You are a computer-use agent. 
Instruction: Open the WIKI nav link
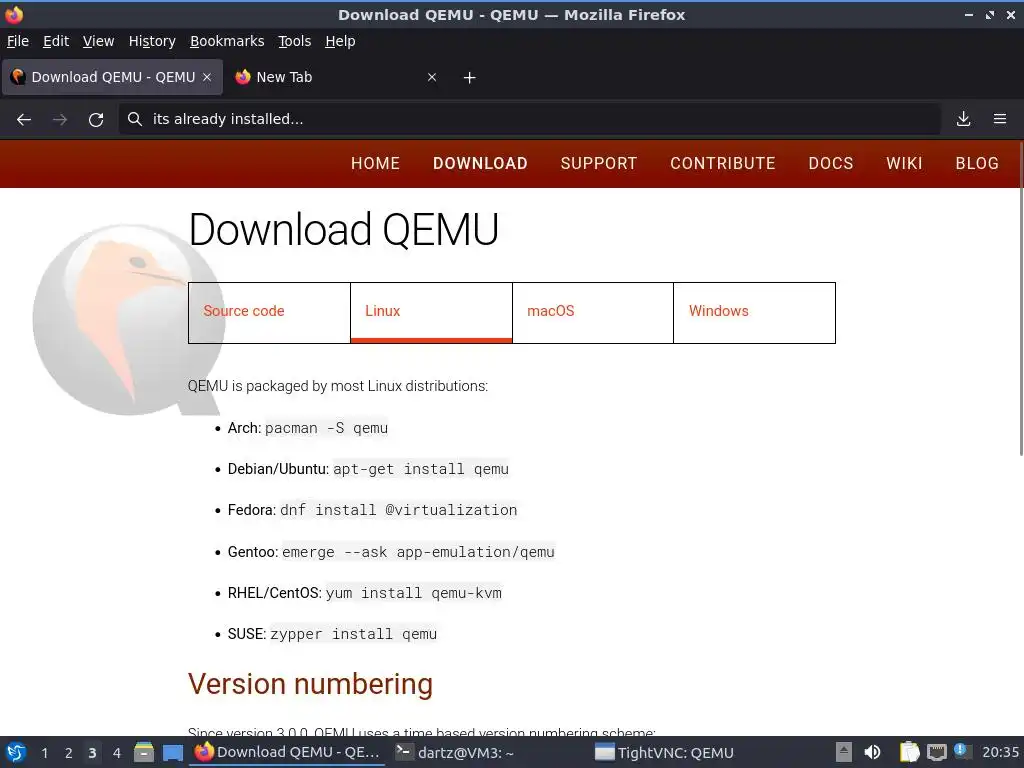click(x=904, y=163)
